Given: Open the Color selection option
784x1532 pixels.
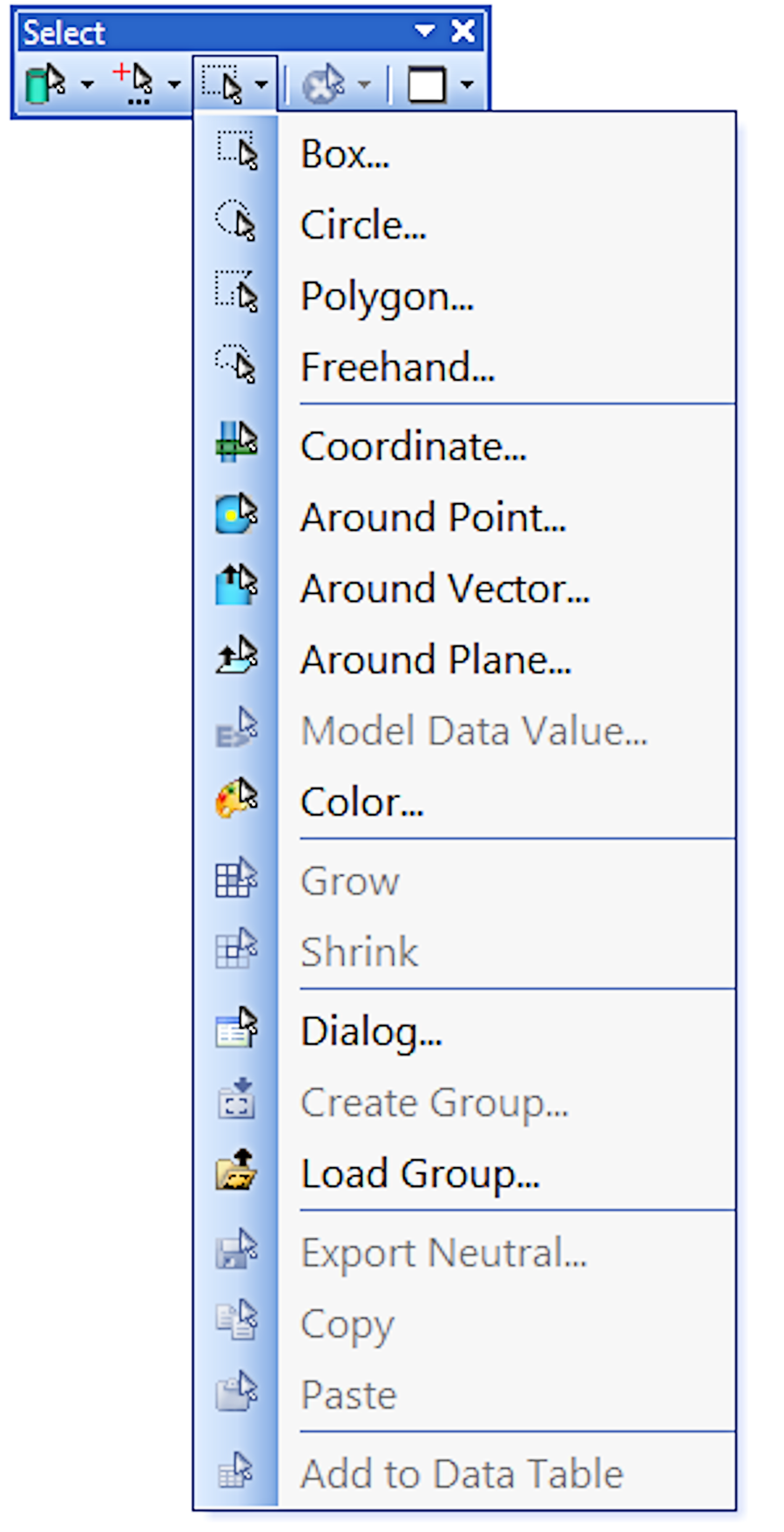Looking at the screenshot, I should pyautogui.click(x=361, y=802).
